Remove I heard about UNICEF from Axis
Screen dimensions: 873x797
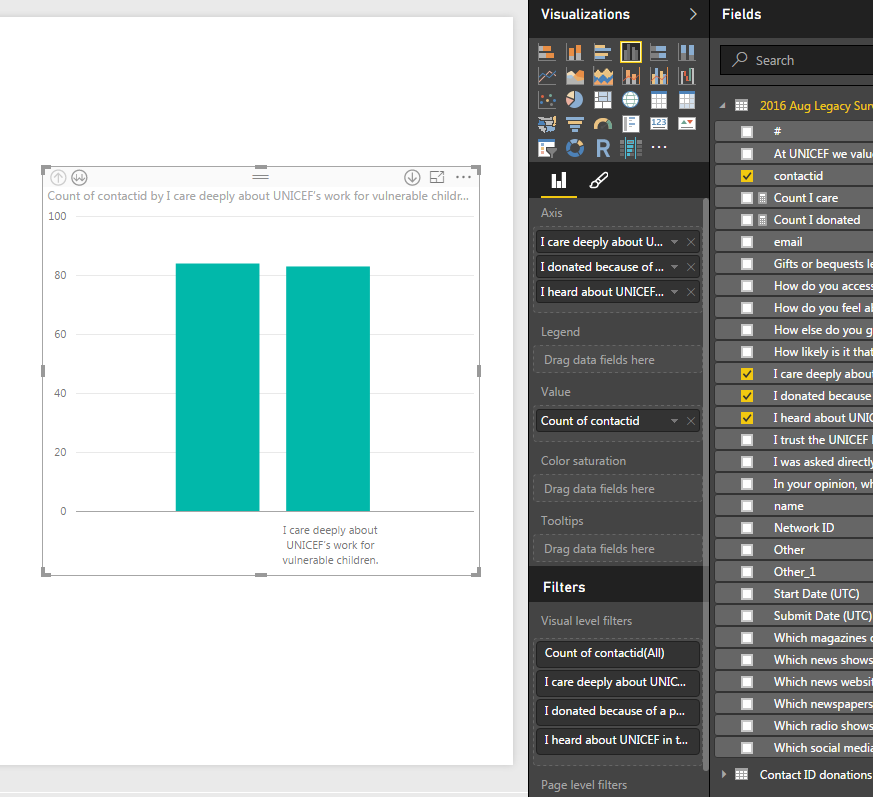(x=691, y=292)
